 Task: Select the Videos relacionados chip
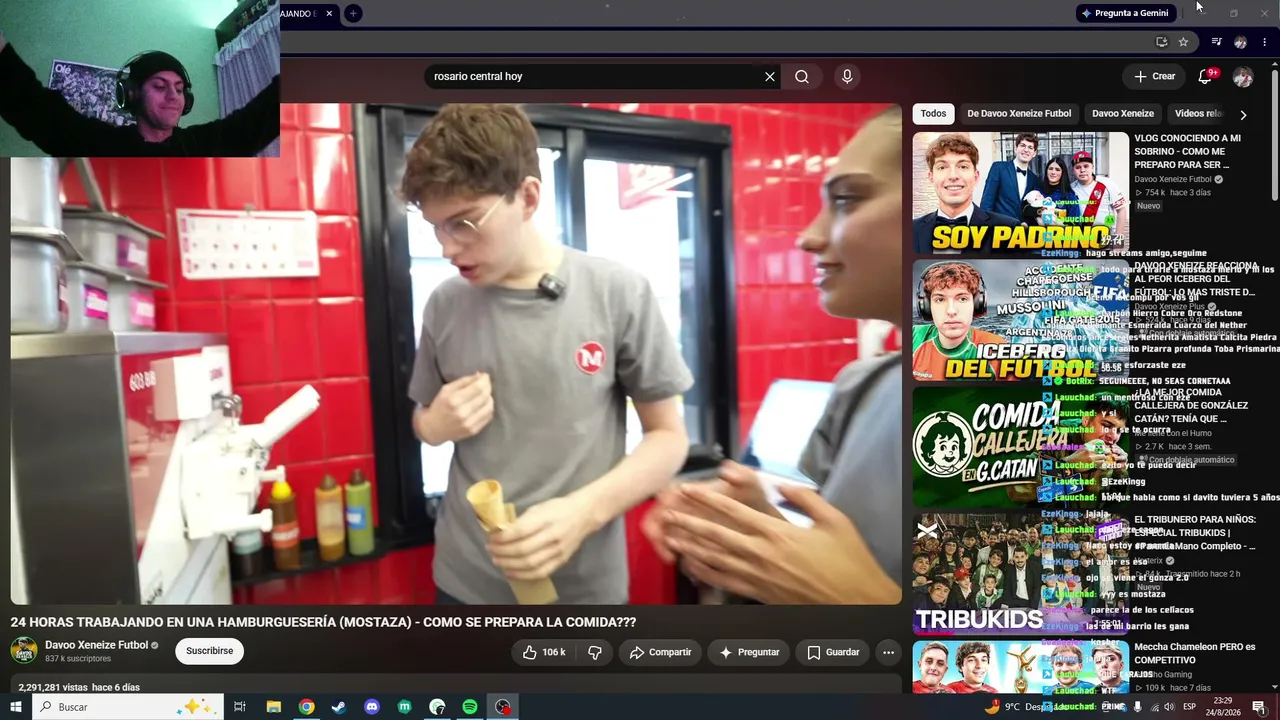[1198, 114]
